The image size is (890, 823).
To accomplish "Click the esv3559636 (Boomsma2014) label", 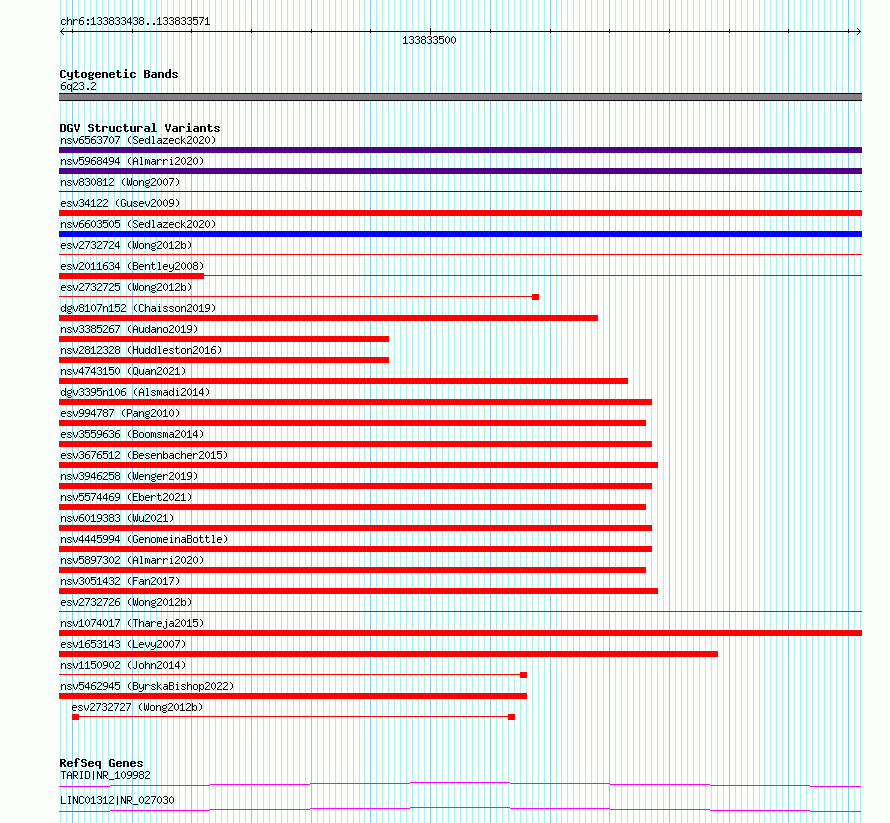I will 132,434.
